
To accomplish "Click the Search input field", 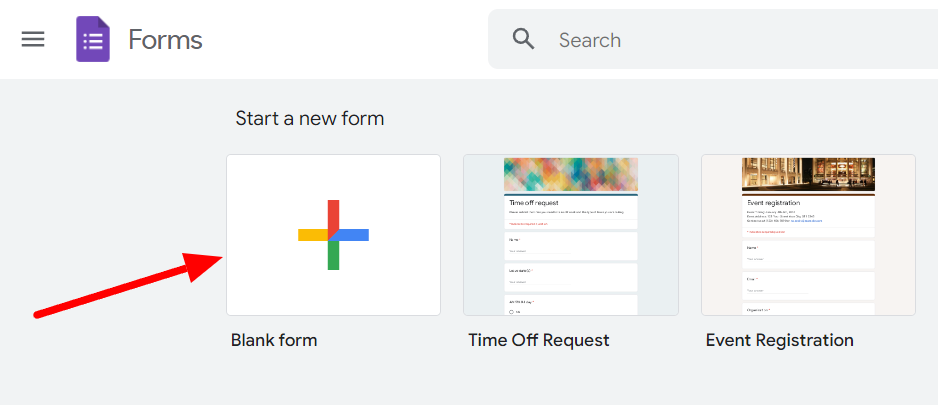I will 712,40.
